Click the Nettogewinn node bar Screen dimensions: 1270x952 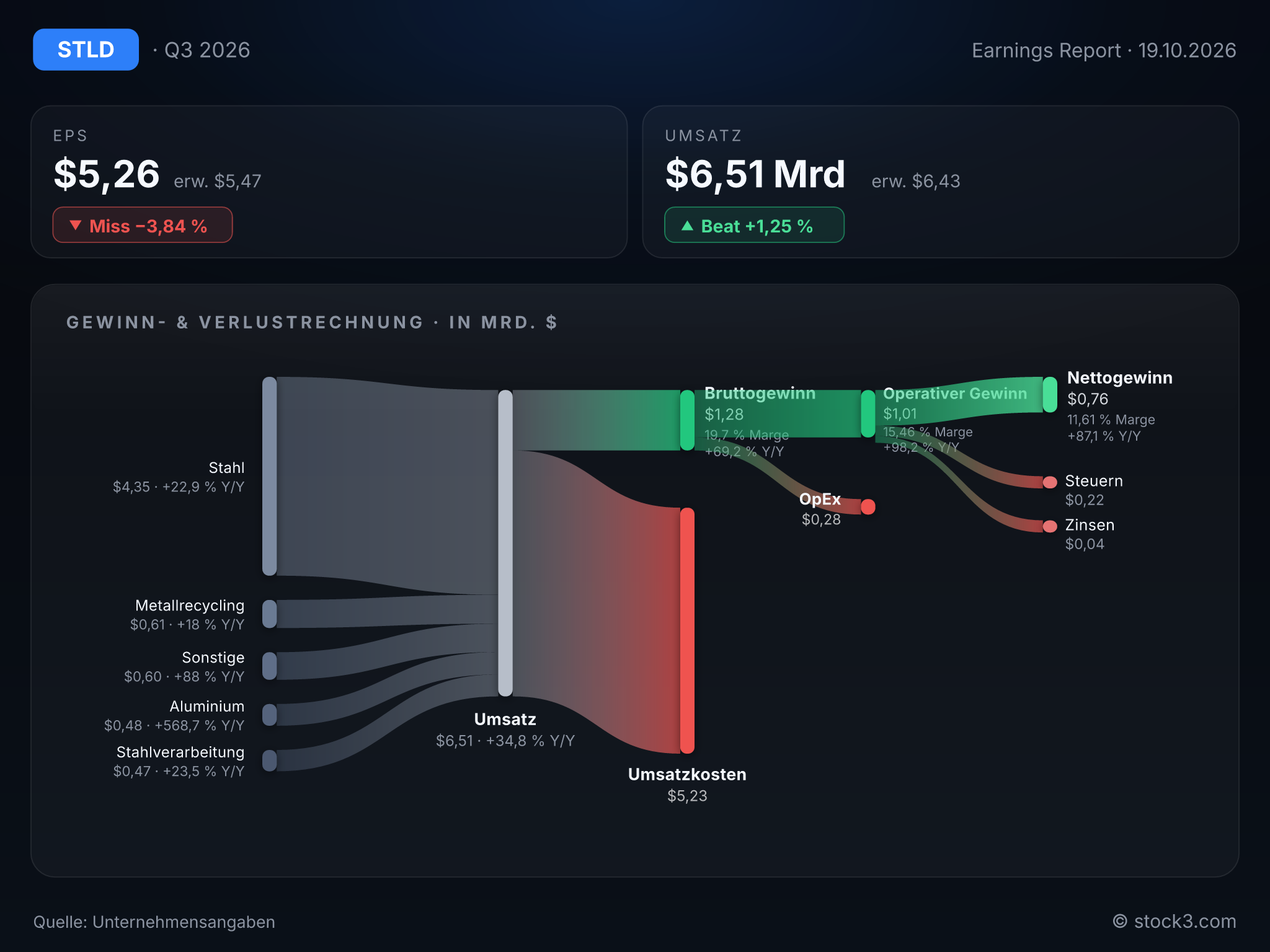point(1050,395)
